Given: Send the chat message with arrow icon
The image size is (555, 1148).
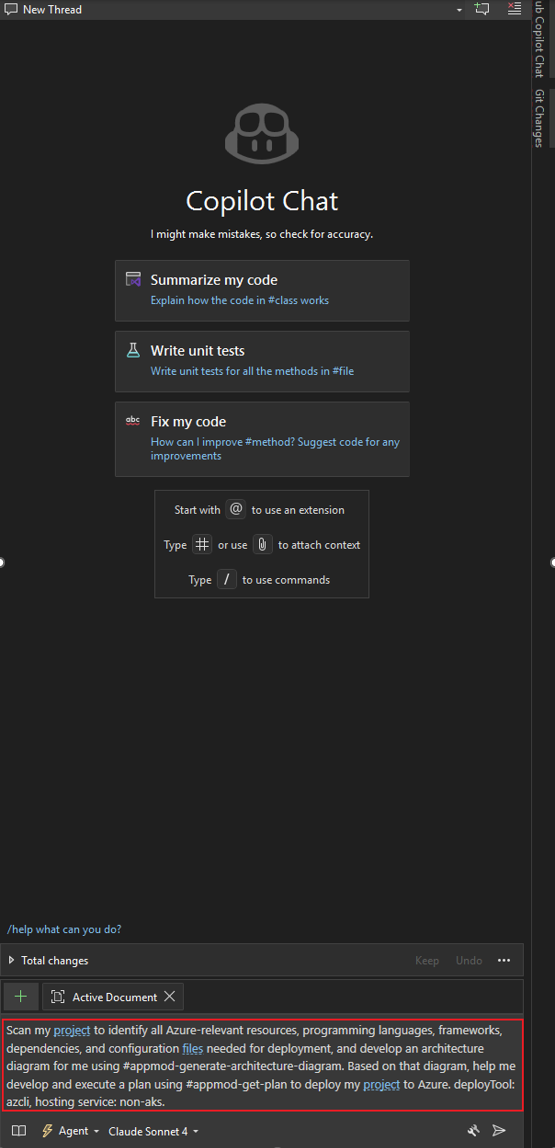Looking at the screenshot, I should (x=499, y=1130).
